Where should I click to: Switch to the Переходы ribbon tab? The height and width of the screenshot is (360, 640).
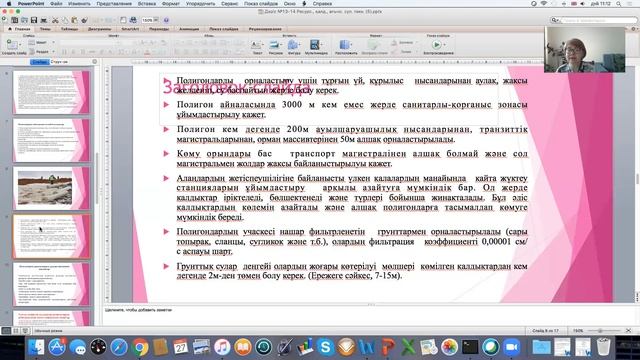(159, 29)
